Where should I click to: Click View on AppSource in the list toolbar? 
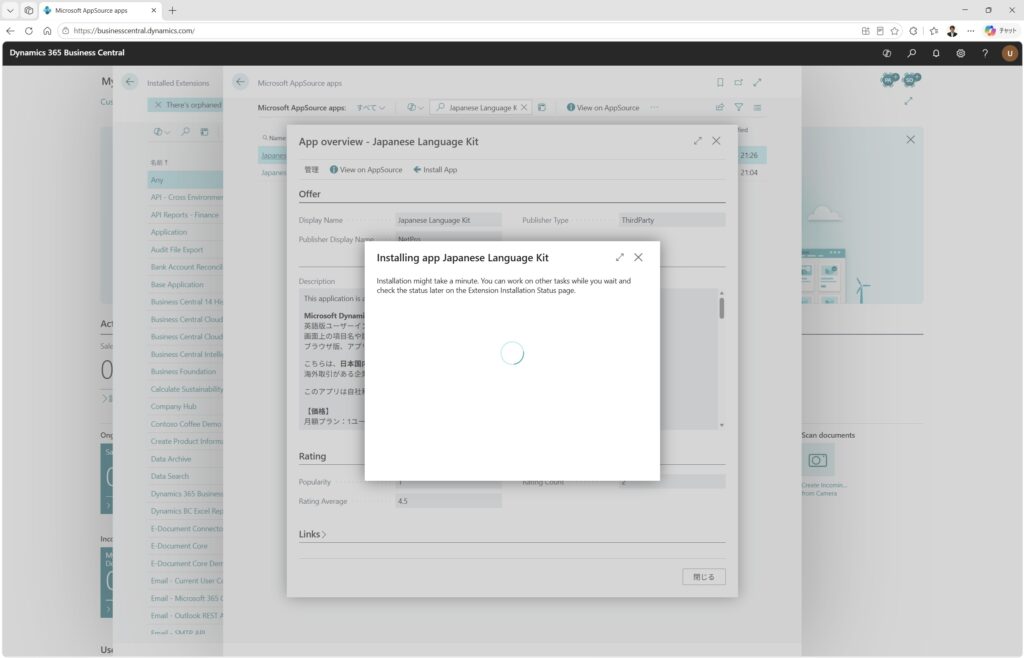click(x=603, y=108)
